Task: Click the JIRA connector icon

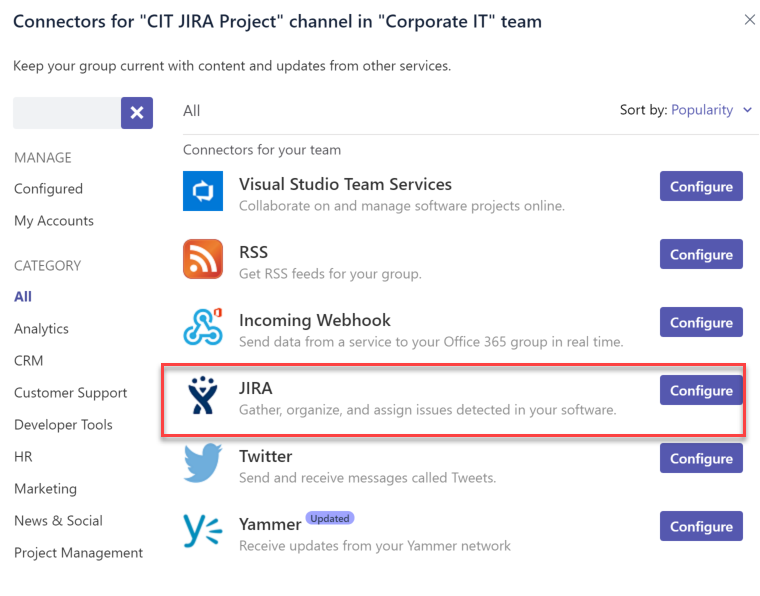Action: [203, 395]
